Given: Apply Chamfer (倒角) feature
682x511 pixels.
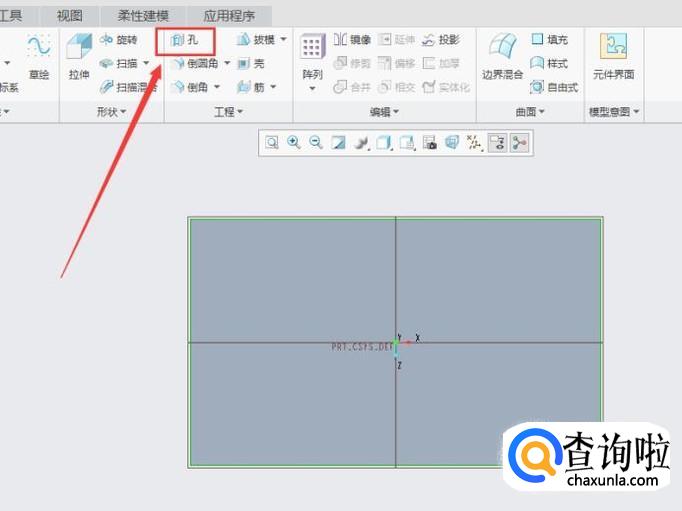Looking at the screenshot, I should tap(190, 87).
